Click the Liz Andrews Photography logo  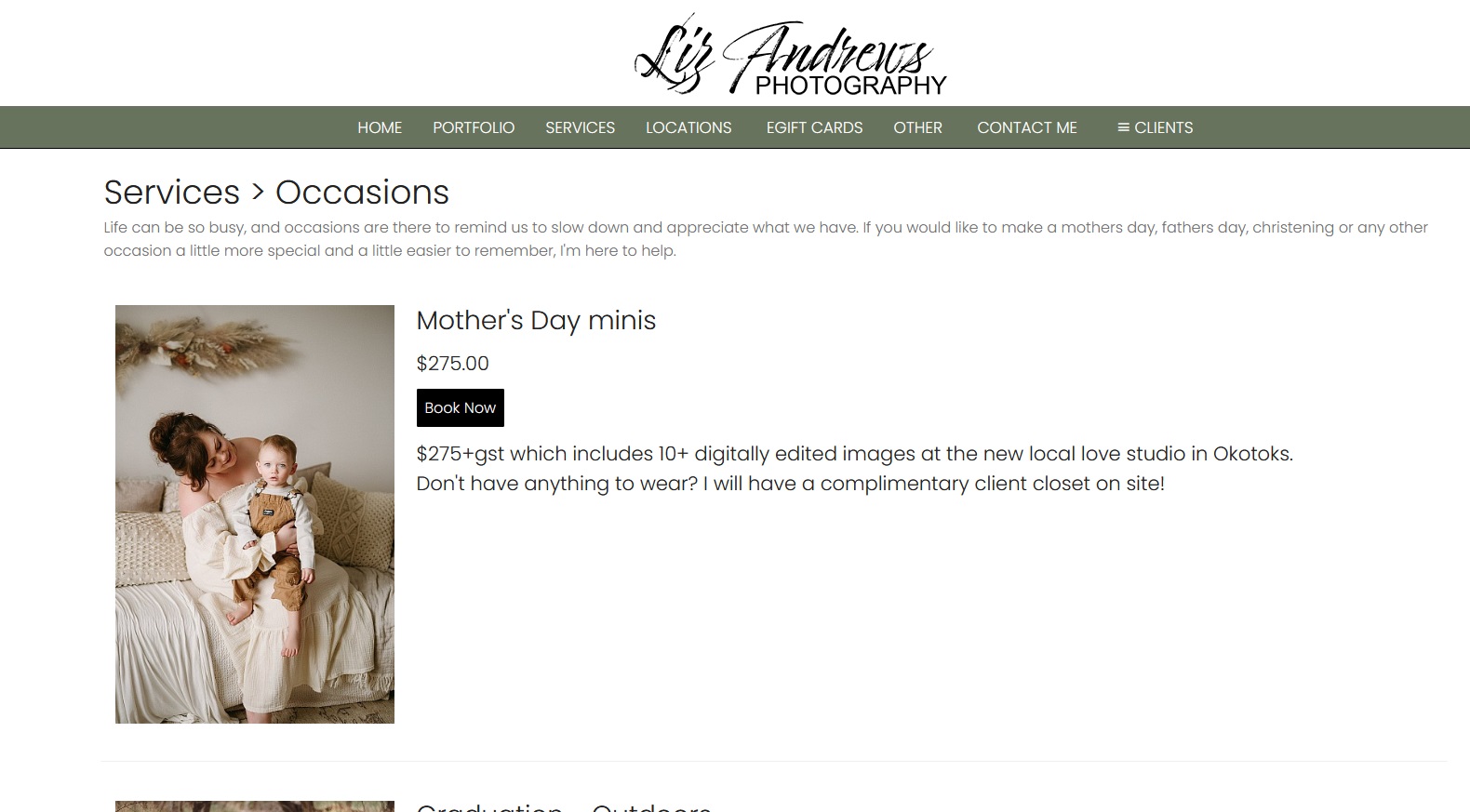(790, 54)
